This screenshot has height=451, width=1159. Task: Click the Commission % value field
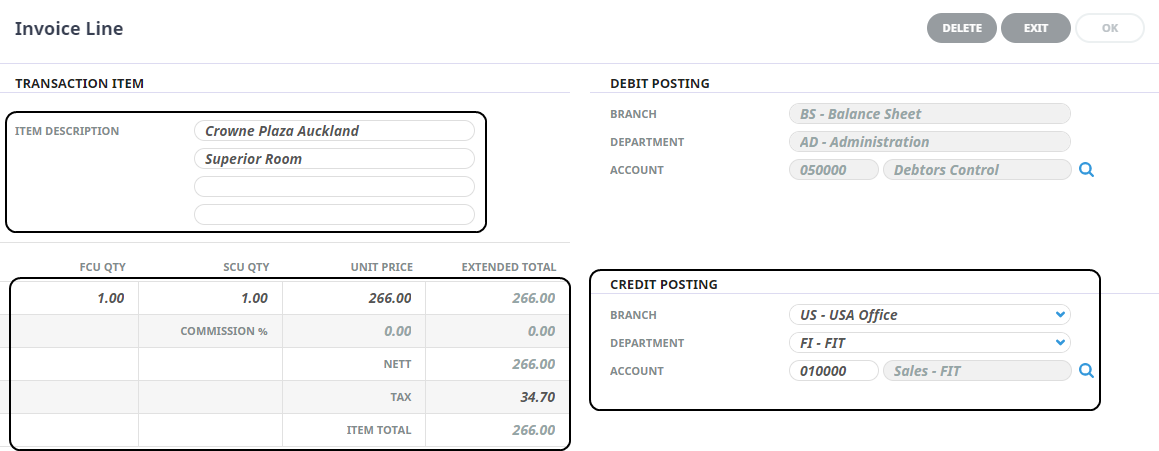[355, 331]
